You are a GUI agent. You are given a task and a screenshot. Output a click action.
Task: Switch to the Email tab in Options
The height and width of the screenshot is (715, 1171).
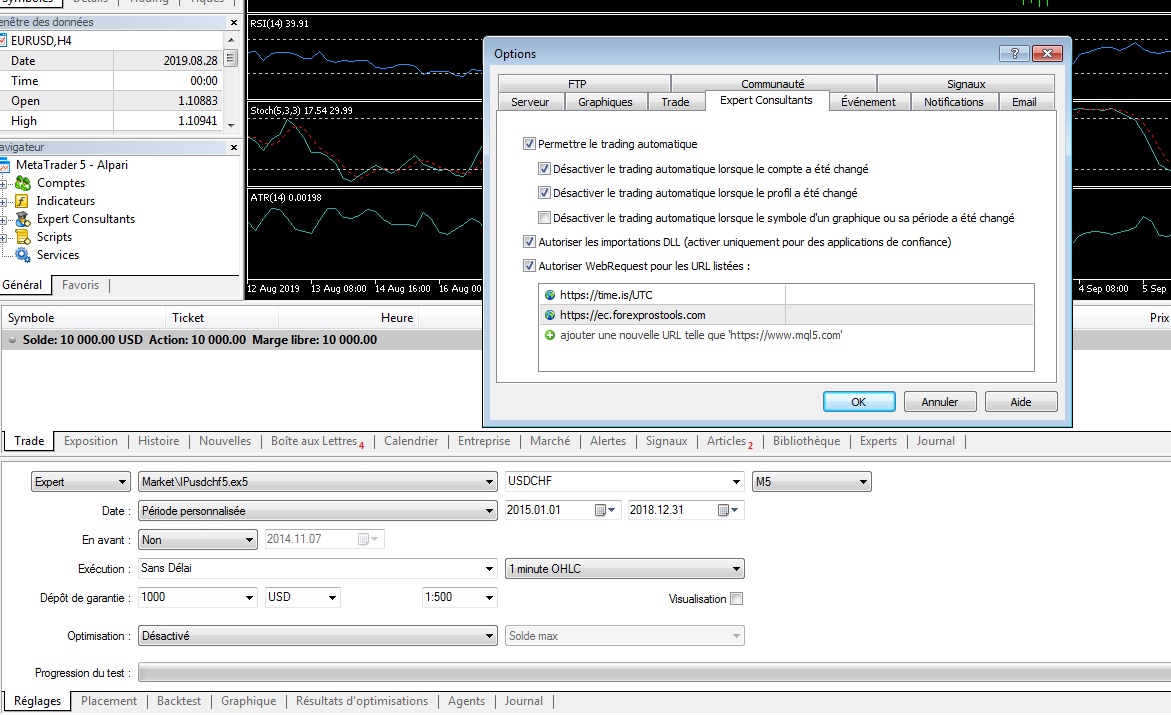(1024, 102)
